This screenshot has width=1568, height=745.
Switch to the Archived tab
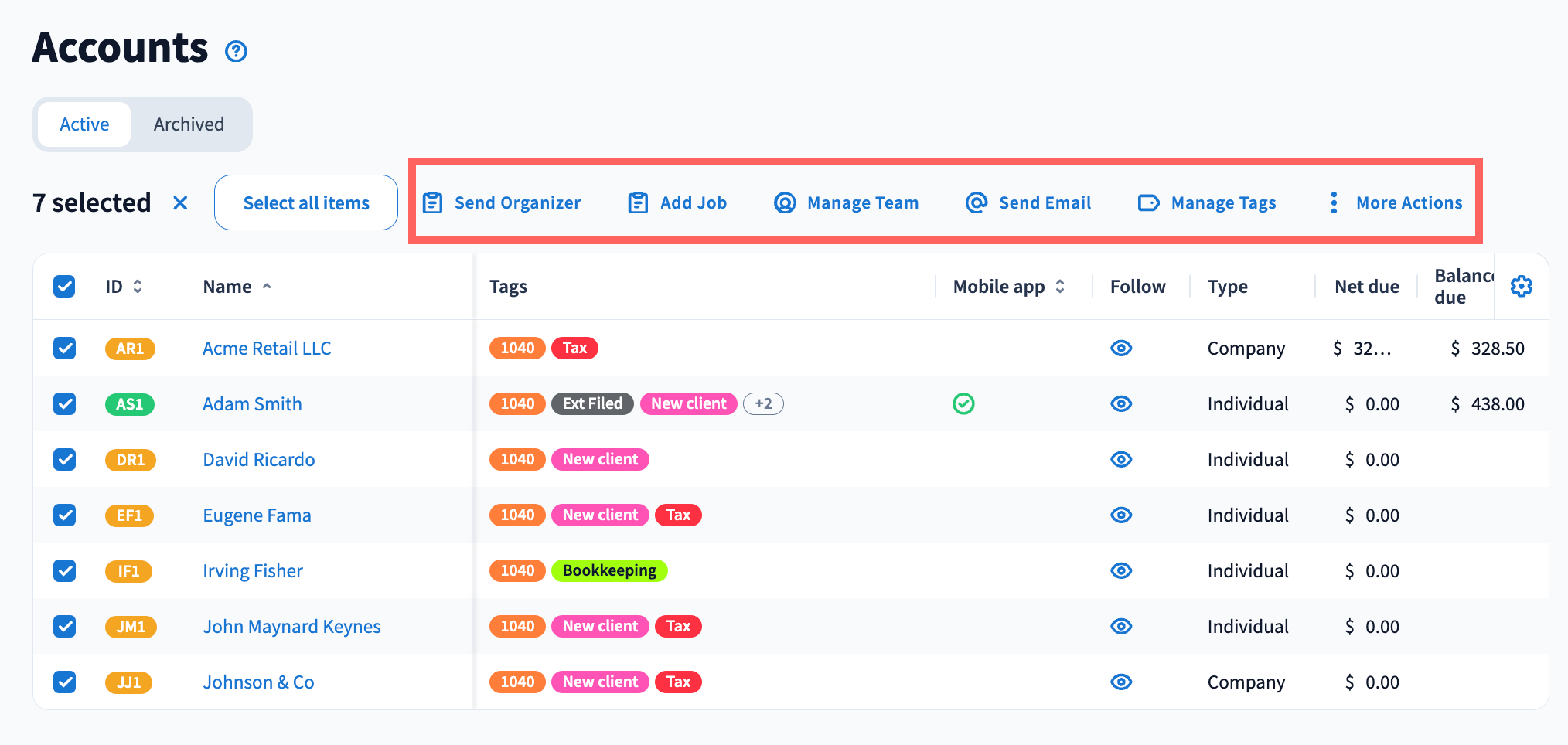coord(189,124)
